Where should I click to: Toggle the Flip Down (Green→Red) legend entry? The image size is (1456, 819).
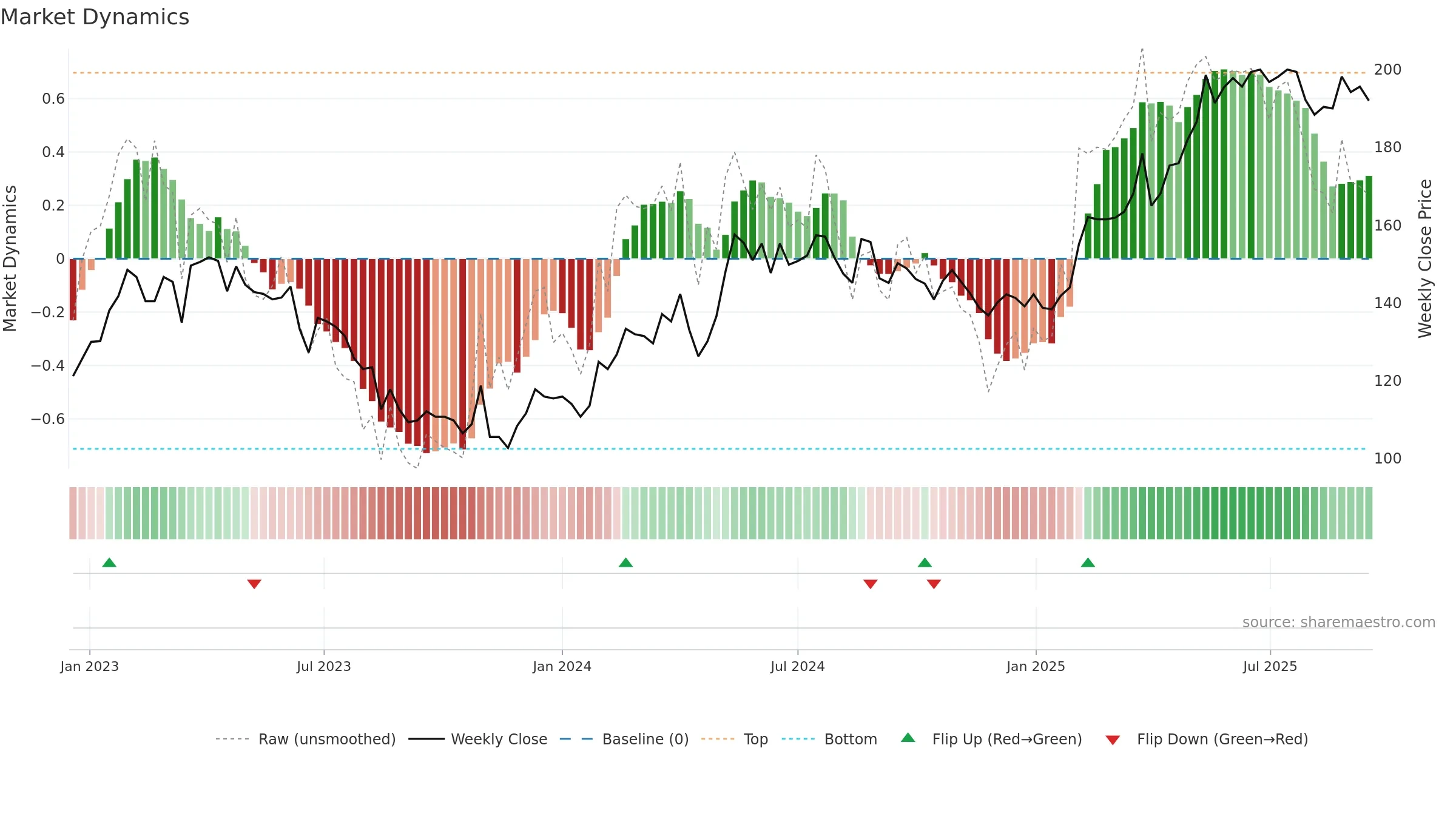coord(1206,739)
